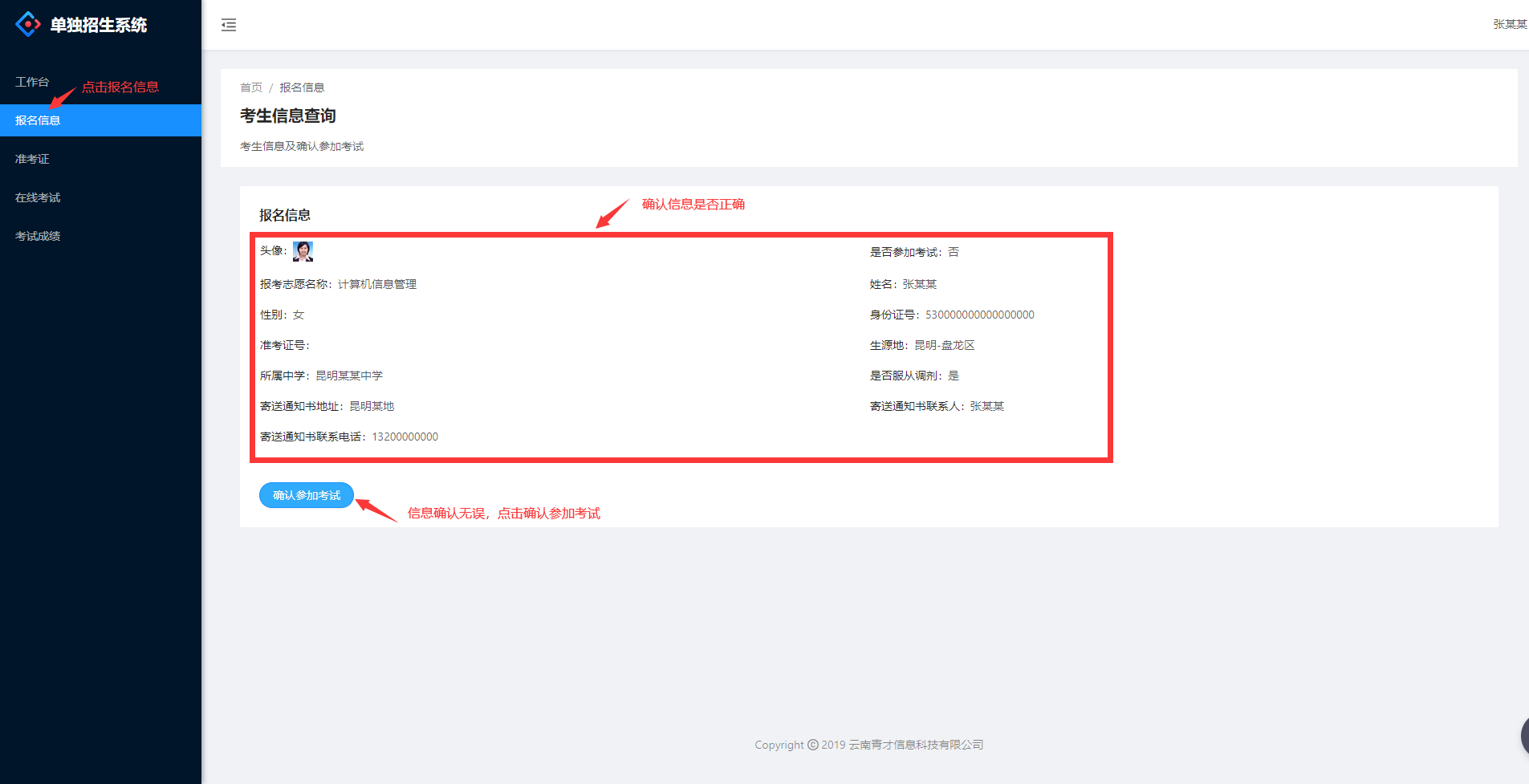Click the 计算机信息管理 major value

point(377,284)
